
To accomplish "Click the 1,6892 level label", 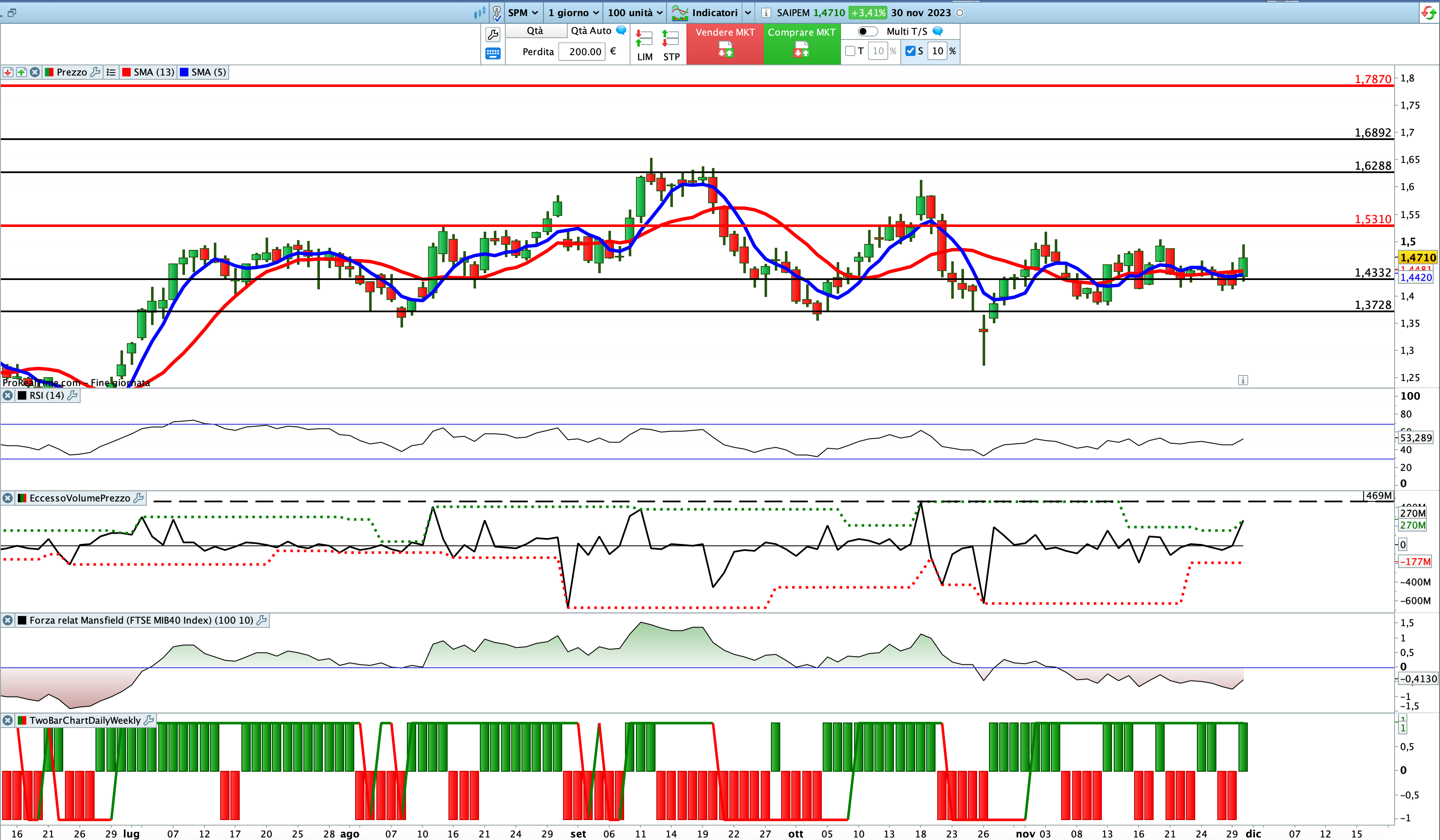I will click(1373, 132).
